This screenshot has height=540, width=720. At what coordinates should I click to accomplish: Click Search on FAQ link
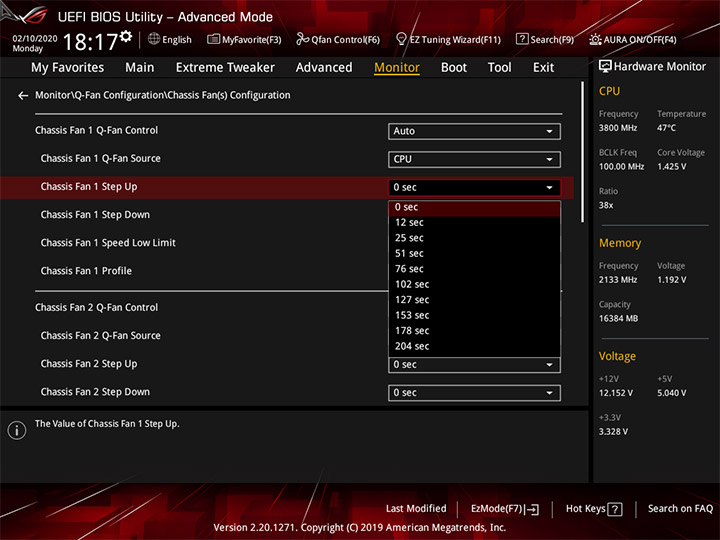pyautogui.click(x=680, y=509)
